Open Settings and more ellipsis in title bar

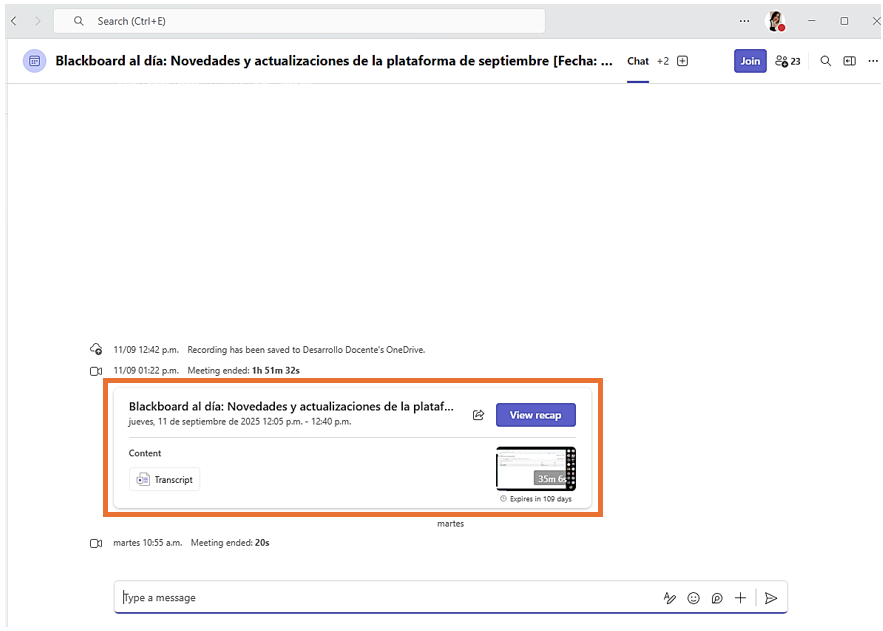pyautogui.click(x=744, y=21)
